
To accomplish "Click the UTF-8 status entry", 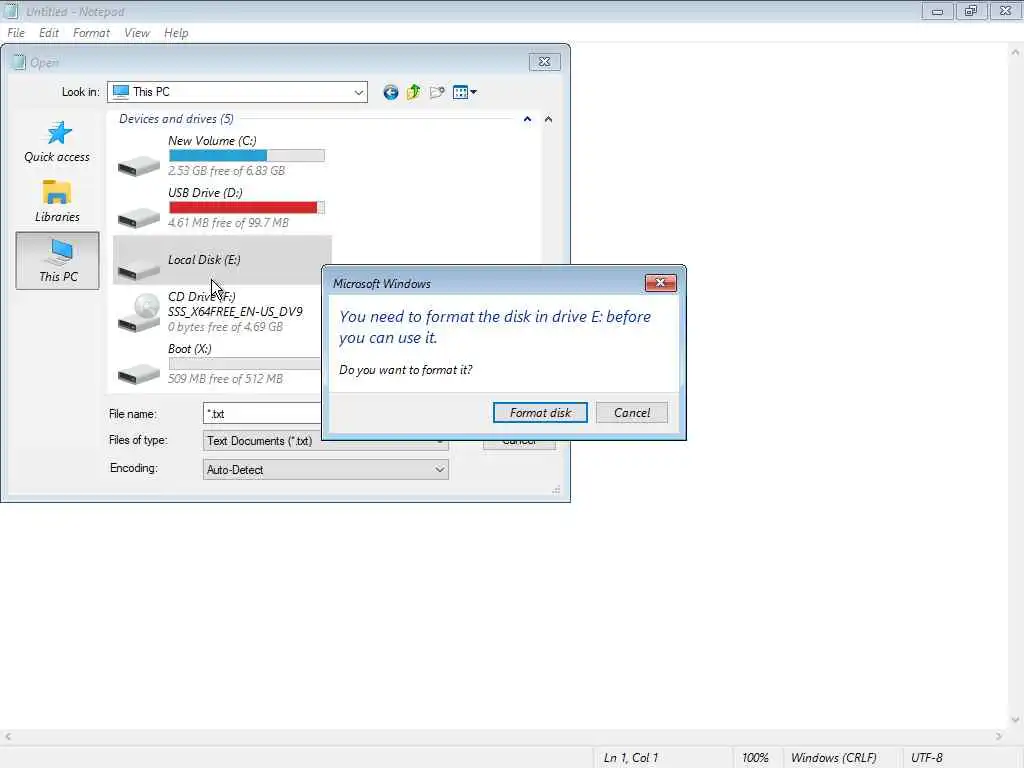I will click(927, 758).
